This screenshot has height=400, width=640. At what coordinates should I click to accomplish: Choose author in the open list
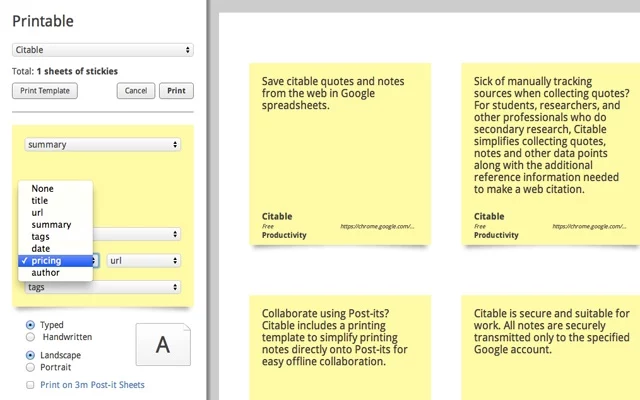point(56,273)
